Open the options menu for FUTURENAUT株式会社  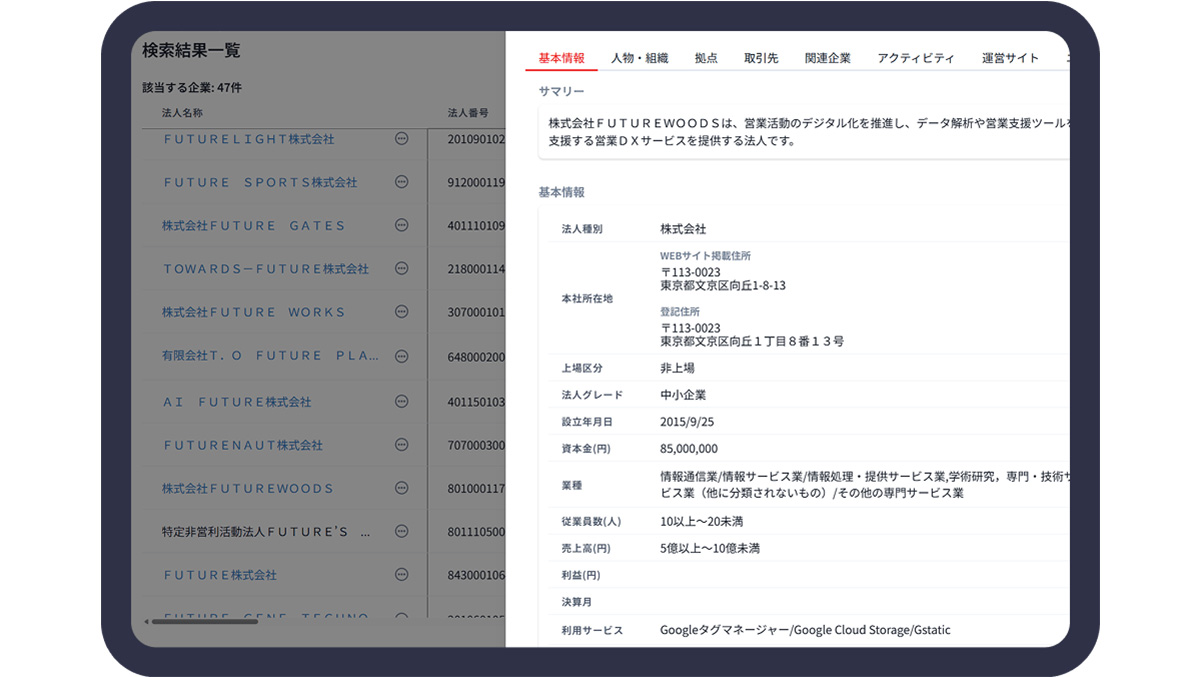(x=402, y=444)
